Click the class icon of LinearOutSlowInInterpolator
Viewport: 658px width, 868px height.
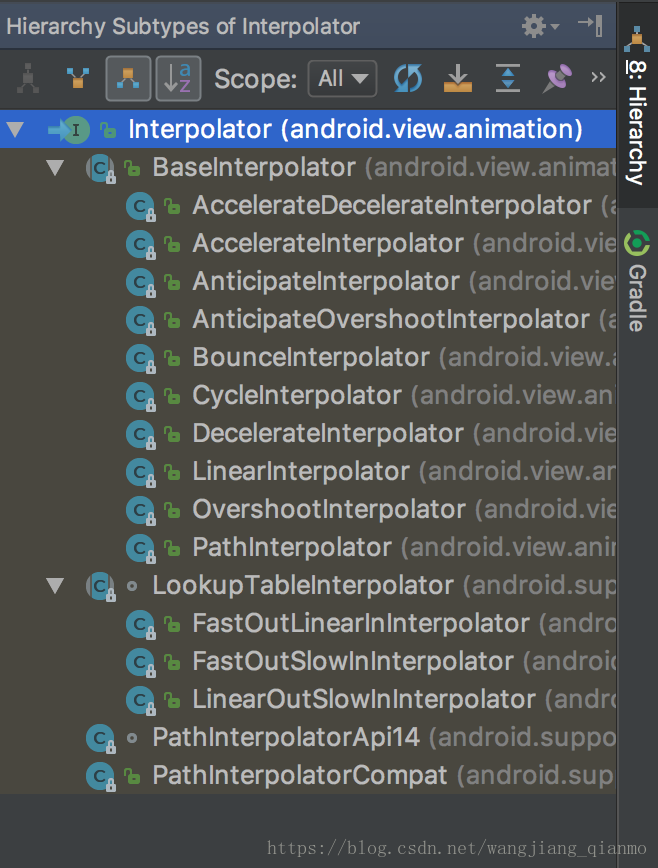(x=141, y=700)
